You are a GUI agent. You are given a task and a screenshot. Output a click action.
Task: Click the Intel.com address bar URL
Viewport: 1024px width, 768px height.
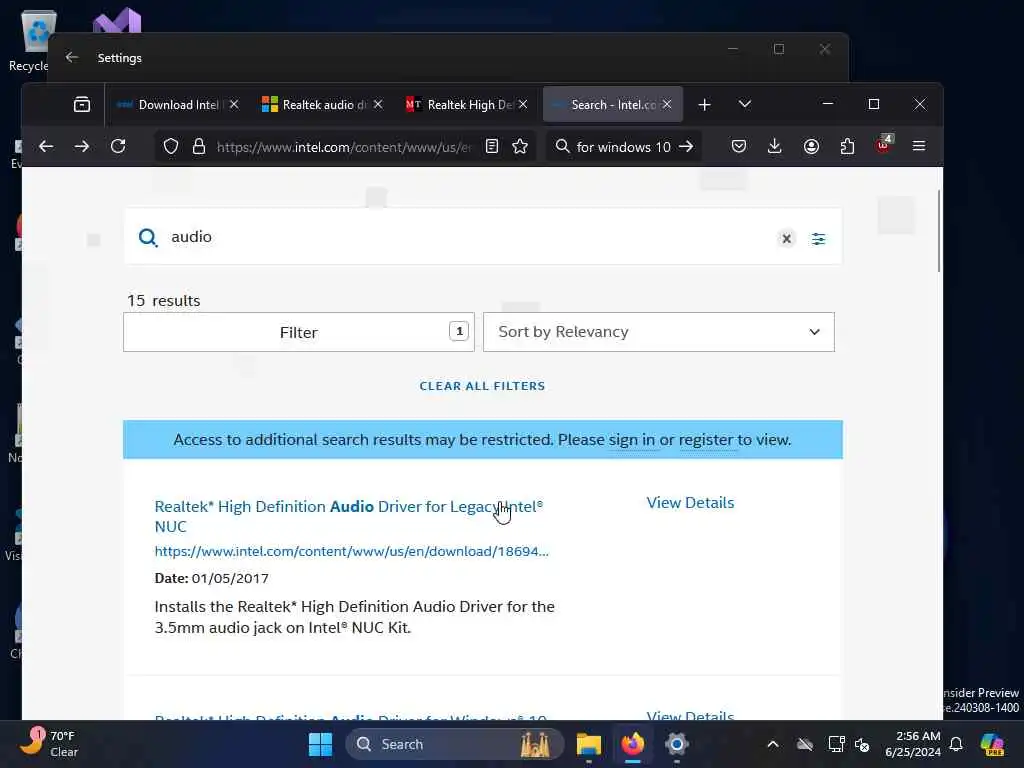pos(344,147)
